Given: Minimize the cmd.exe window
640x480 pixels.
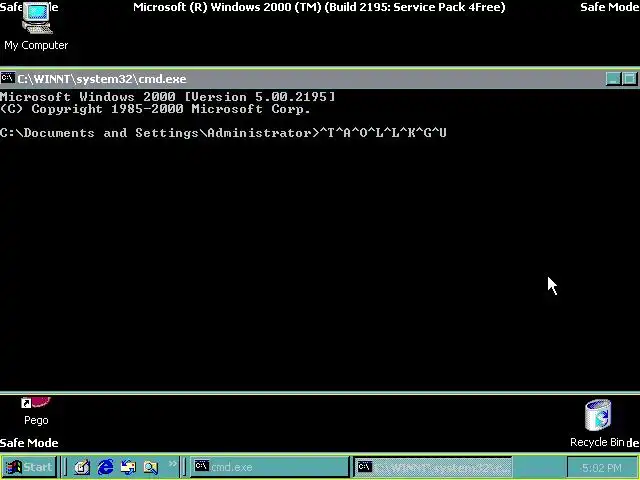Looking at the screenshot, I should pos(613,79).
